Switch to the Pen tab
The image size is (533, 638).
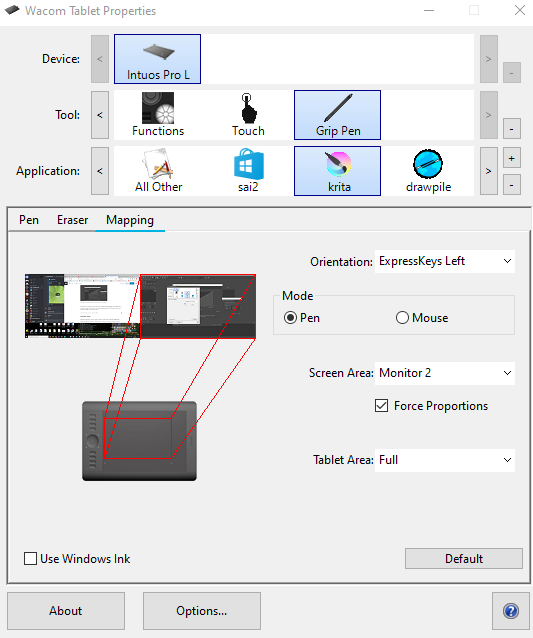click(29, 220)
